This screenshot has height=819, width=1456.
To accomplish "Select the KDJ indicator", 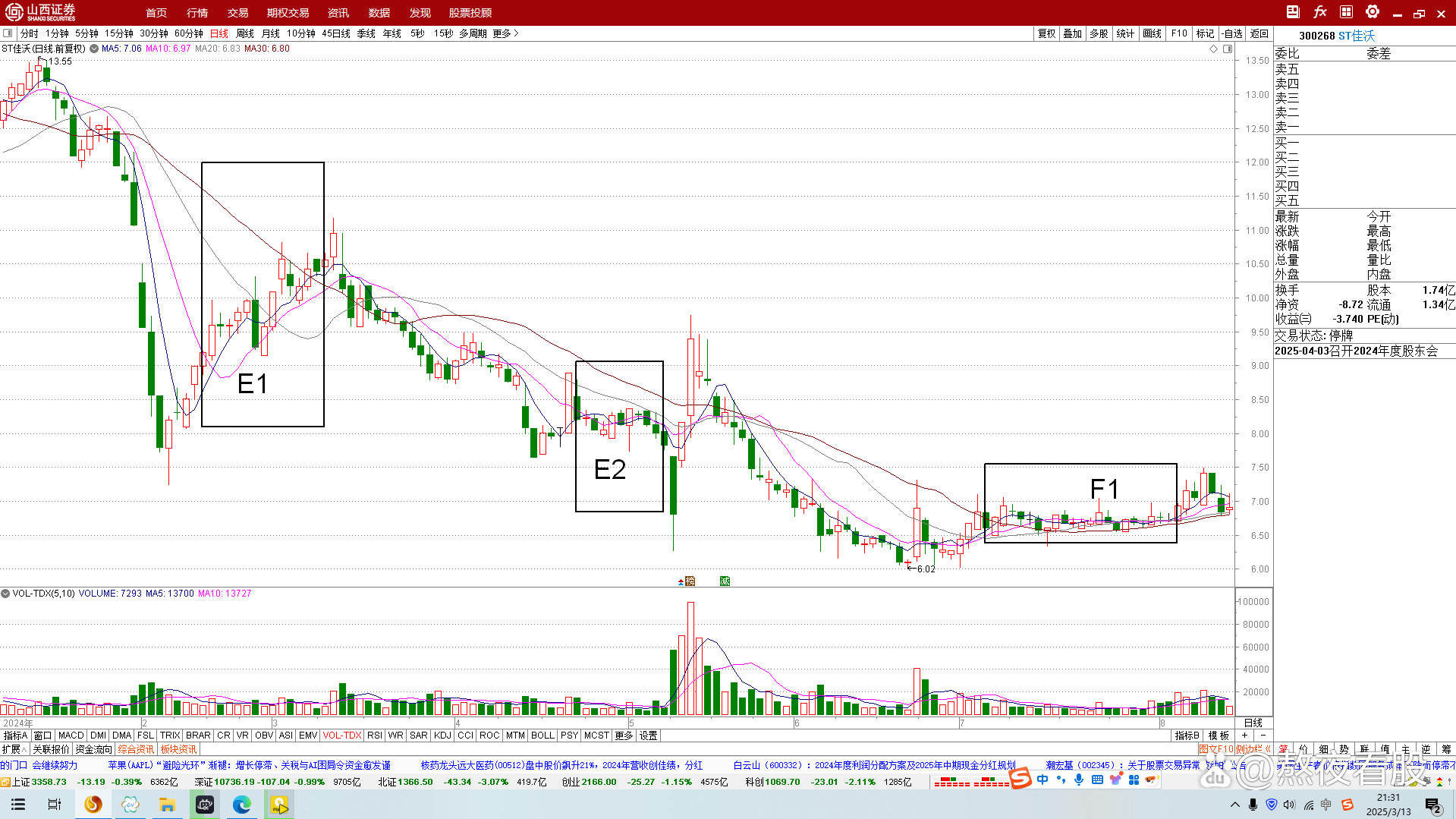I will coord(443,736).
